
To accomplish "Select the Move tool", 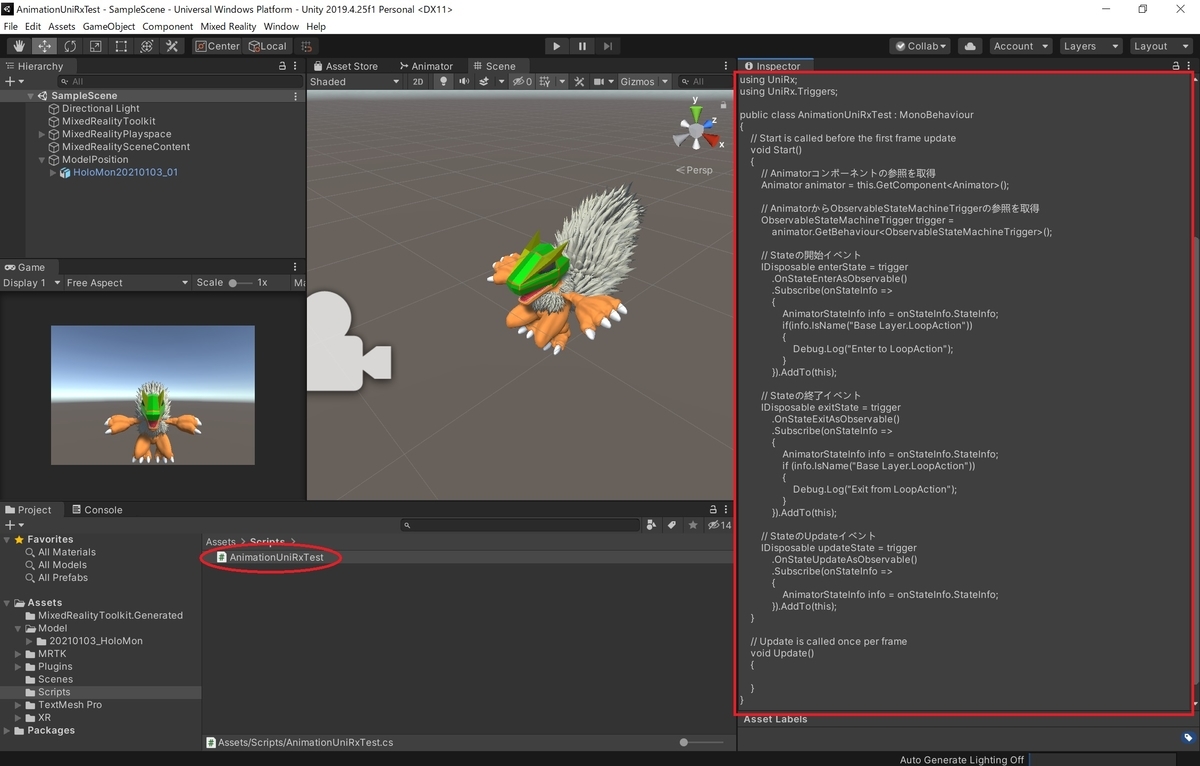I will pyautogui.click(x=45, y=46).
